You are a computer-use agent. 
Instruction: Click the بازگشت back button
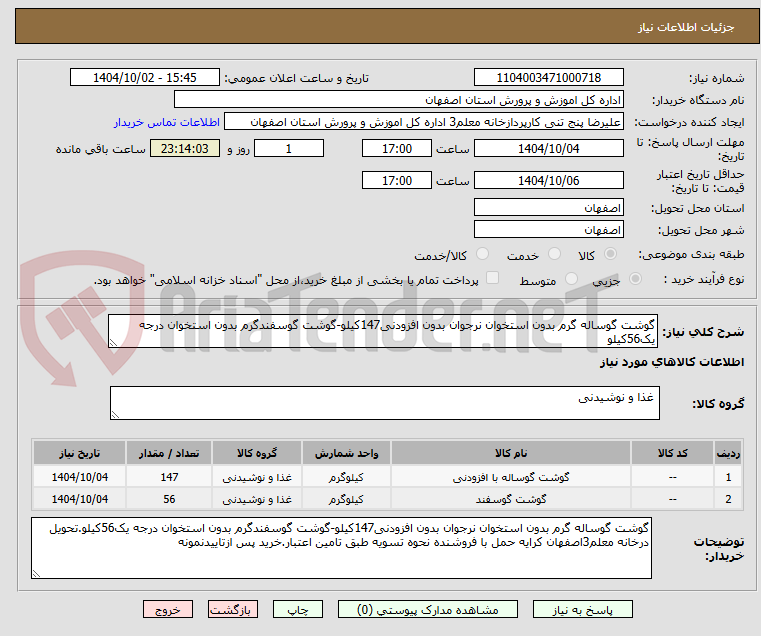click(232, 609)
